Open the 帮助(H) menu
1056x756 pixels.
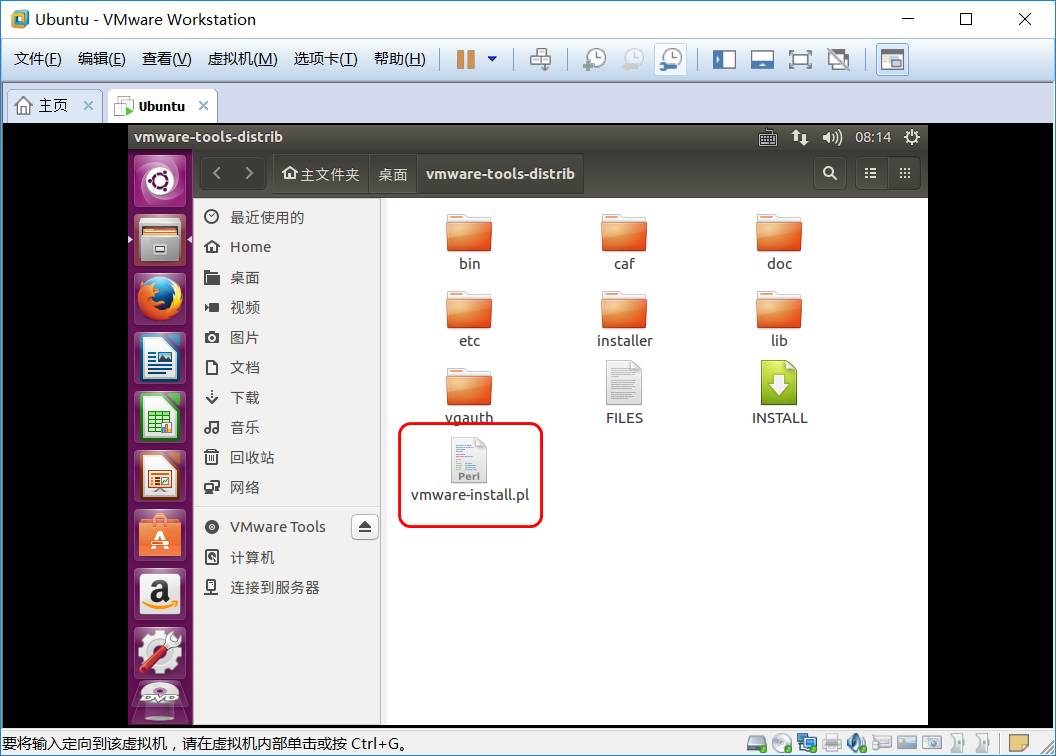click(399, 59)
